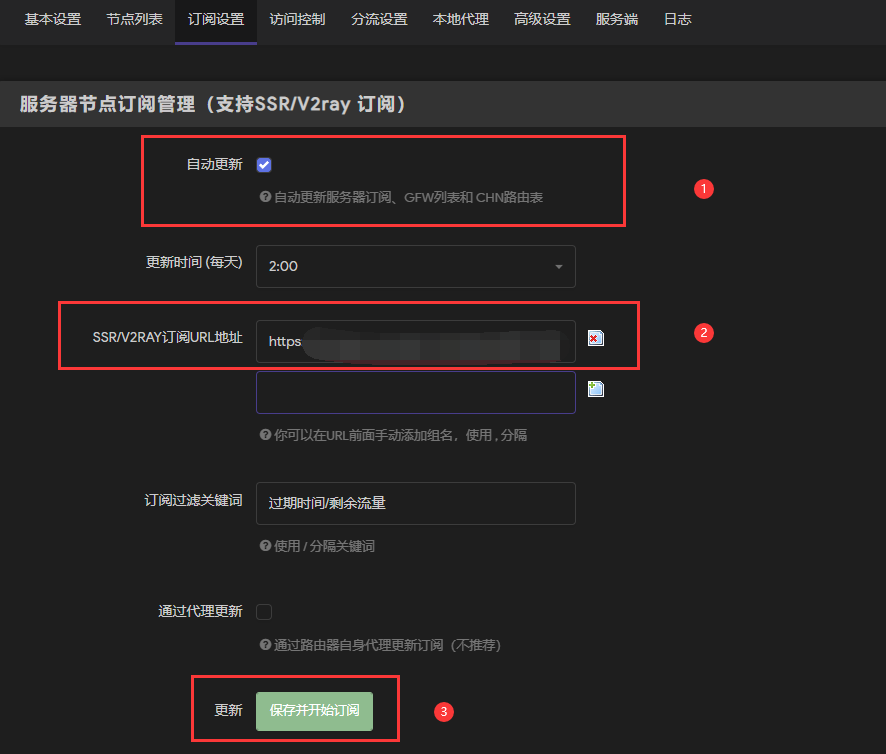Click the 保存并开始订阅 button
This screenshot has width=886, height=754.
tap(314, 711)
